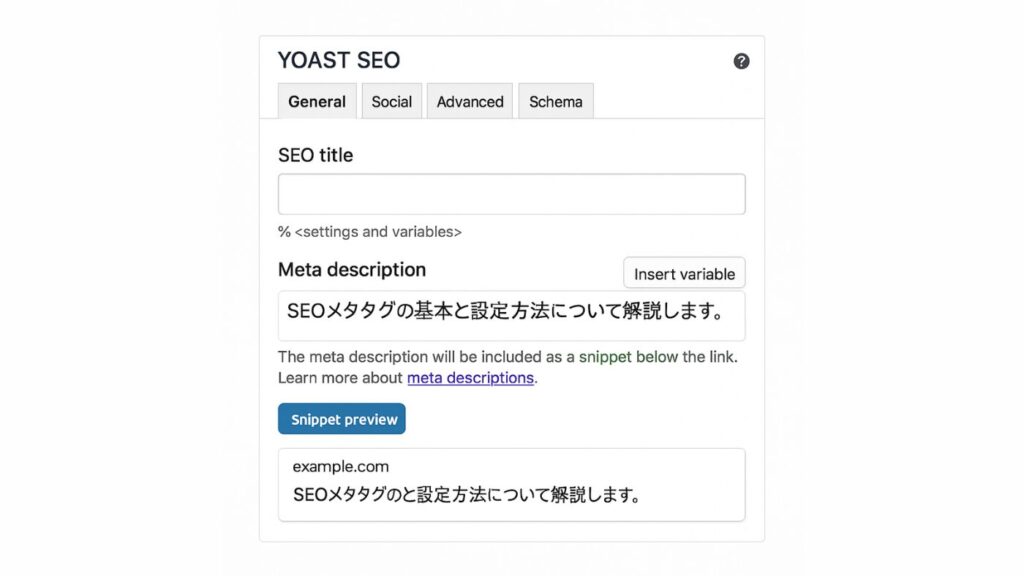The height and width of the screenshot is (576, 1024).
Task: Select the General tab
Action: click(316, 101)
